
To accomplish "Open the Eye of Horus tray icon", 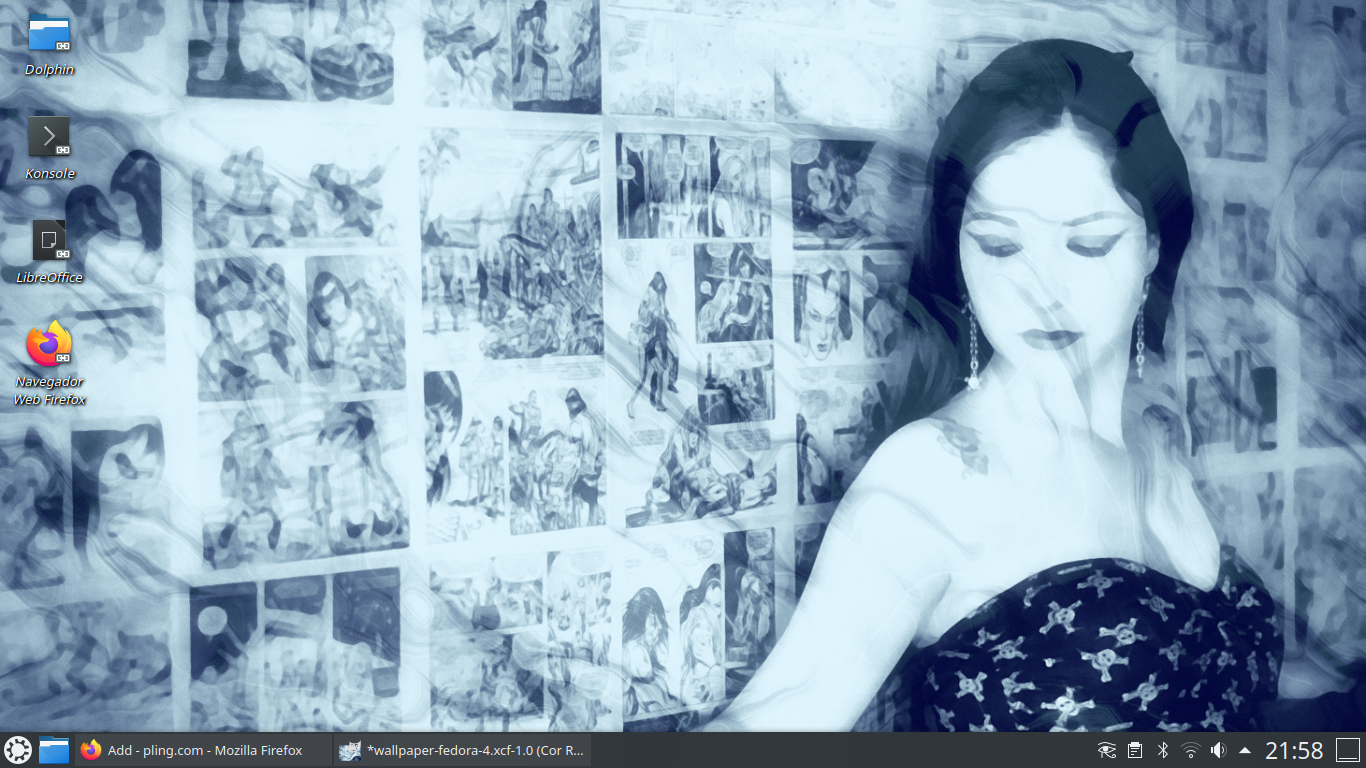I will tap(1106, 750).
